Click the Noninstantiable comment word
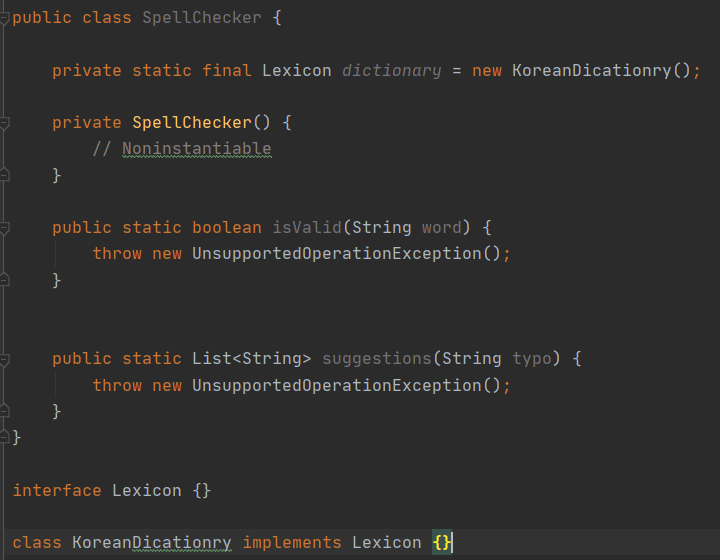Image resolution: width=720 pixels, height=560 pixels. coord(197,149)
